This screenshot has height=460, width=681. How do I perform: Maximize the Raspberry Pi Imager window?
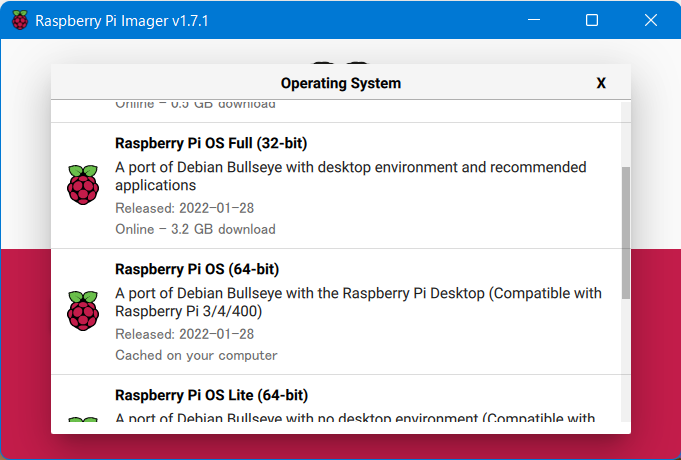click(x=591, y=20)
